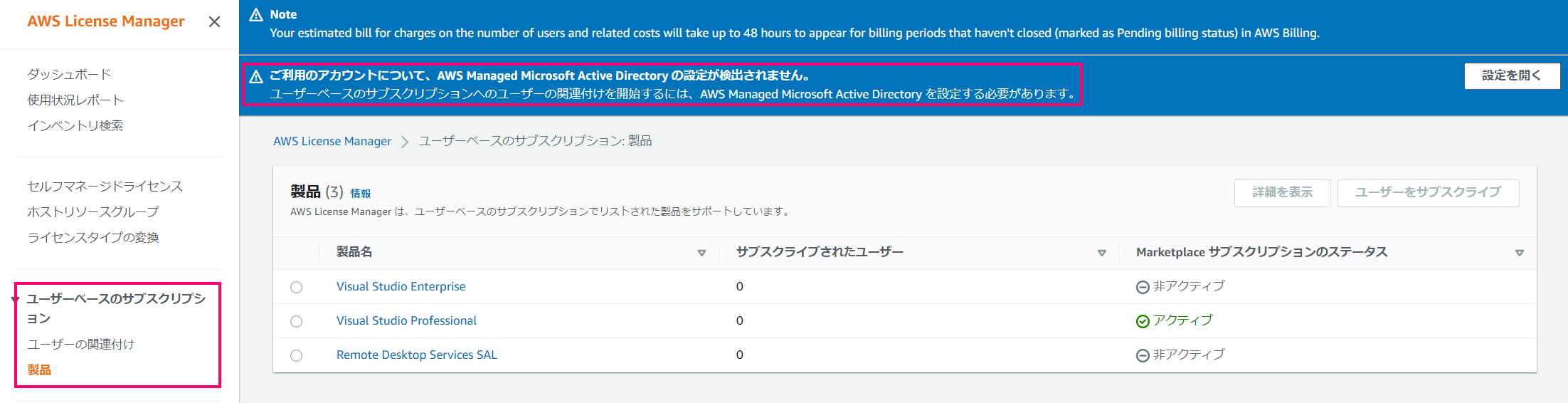The height and width of the screenshot is (403, 1568).
Task: Open ダッシュボード in the sidebar
Action: tap(69, 74)
